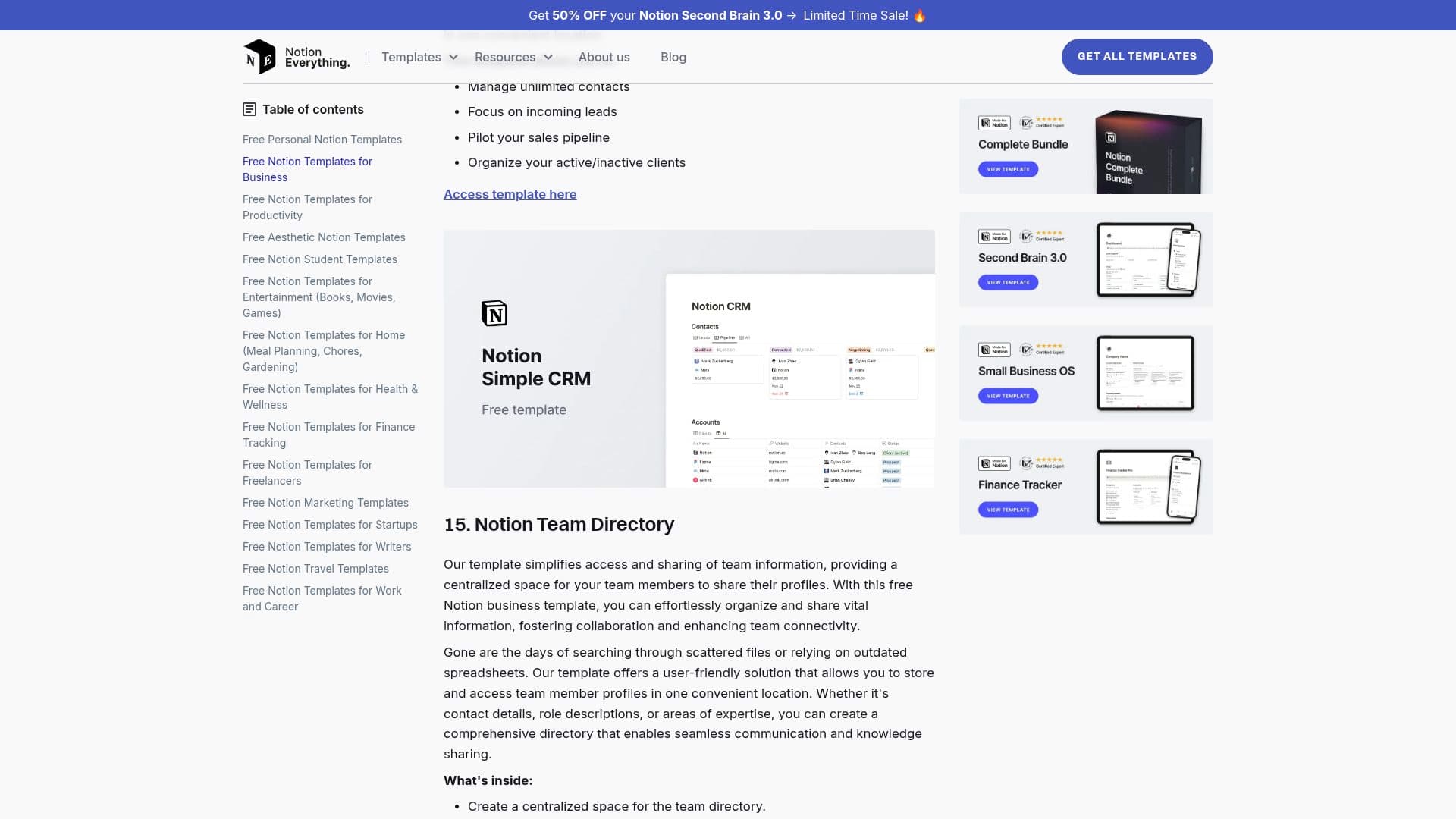Click the Notion Everything logo icon
Screen dimensions: 1456x819
(259, 57)
